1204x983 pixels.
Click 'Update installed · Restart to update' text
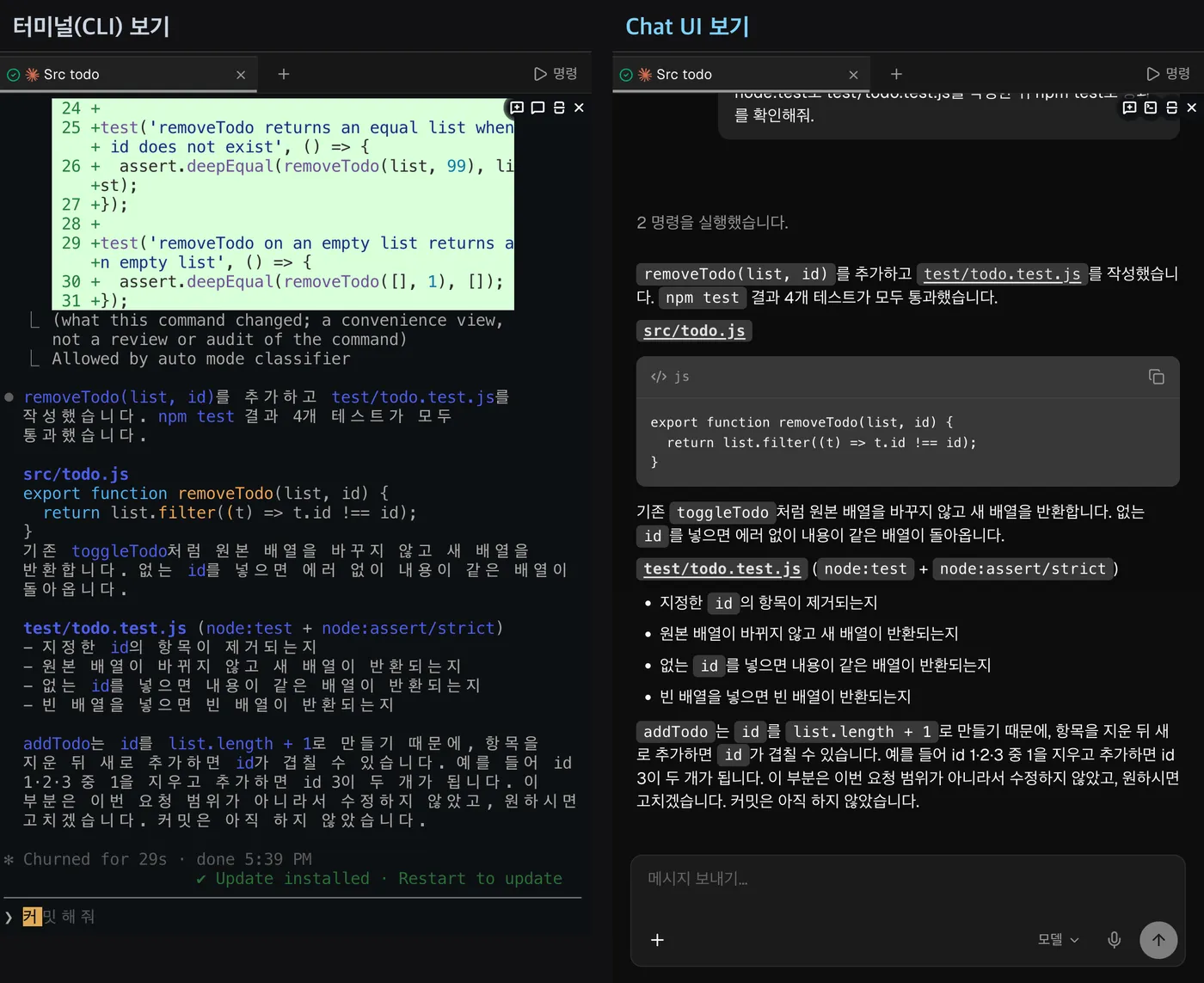[389, 878]
